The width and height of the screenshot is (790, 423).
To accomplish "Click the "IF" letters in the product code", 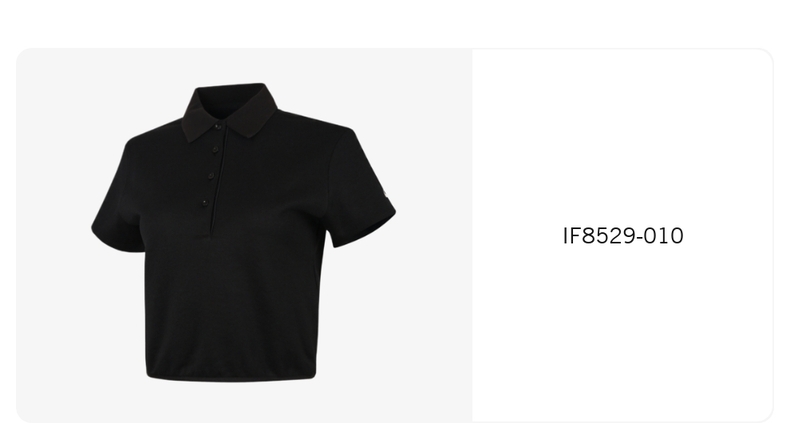I will pos(572,236).
